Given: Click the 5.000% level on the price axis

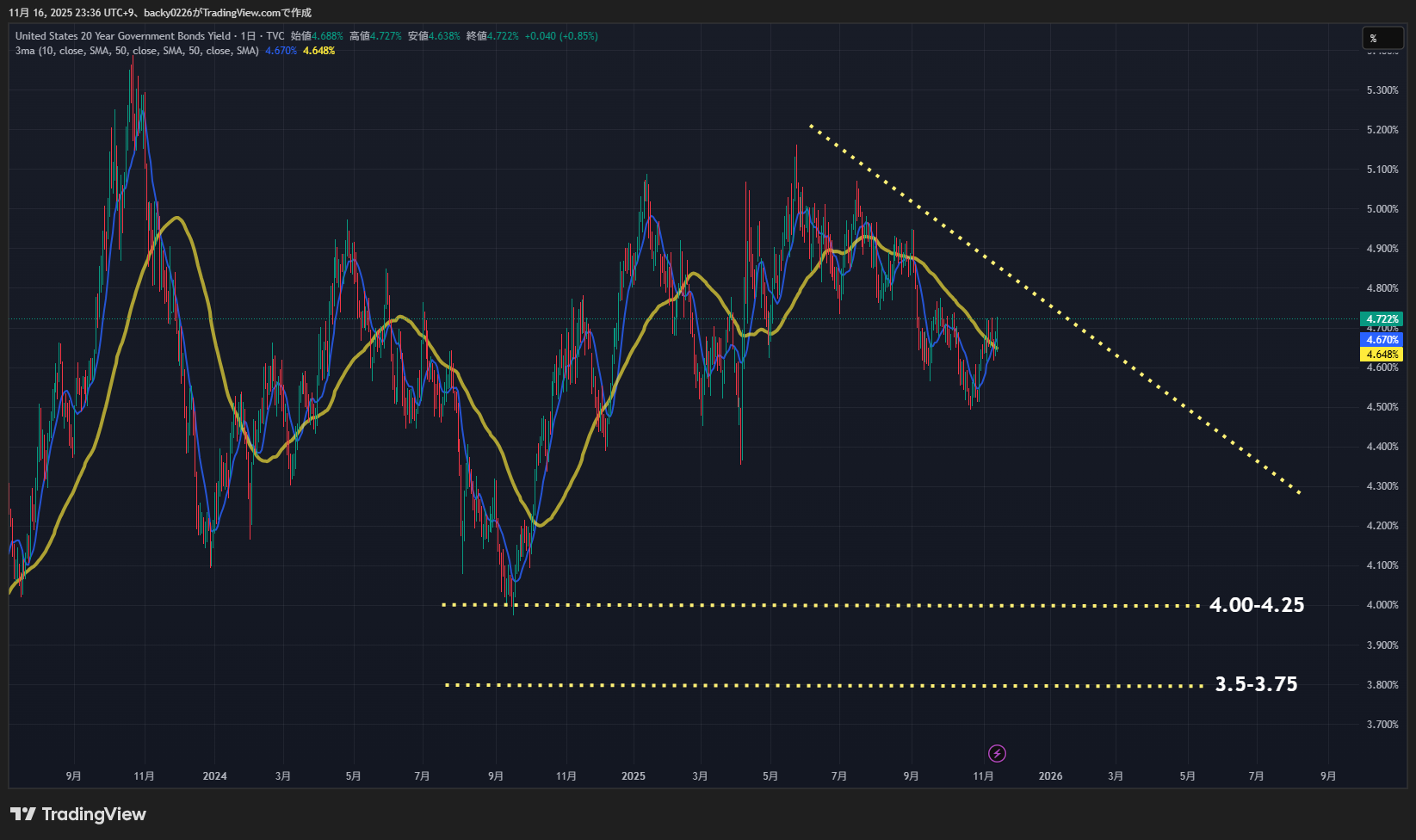Looking at the screenshot, I should (x=1382, y=209).
